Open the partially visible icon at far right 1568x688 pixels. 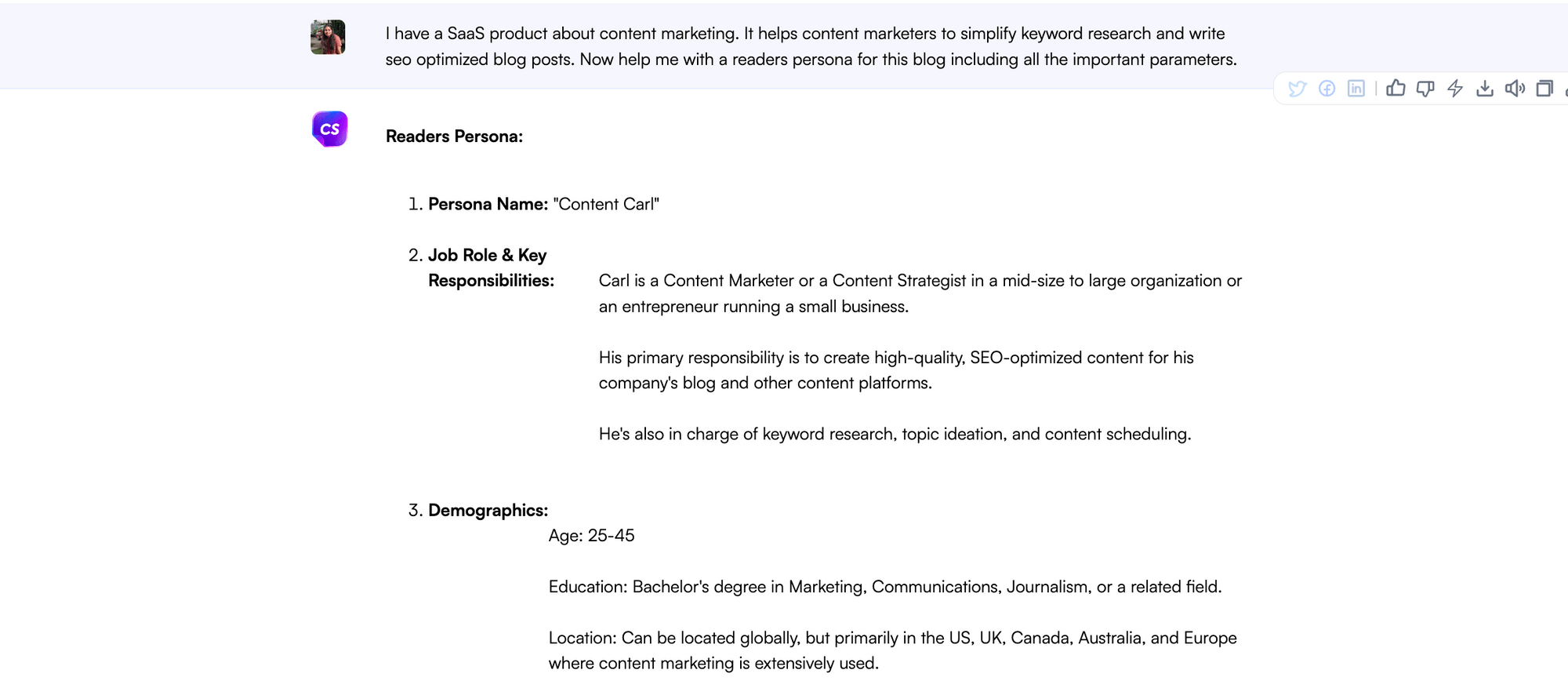[1564, 88]
